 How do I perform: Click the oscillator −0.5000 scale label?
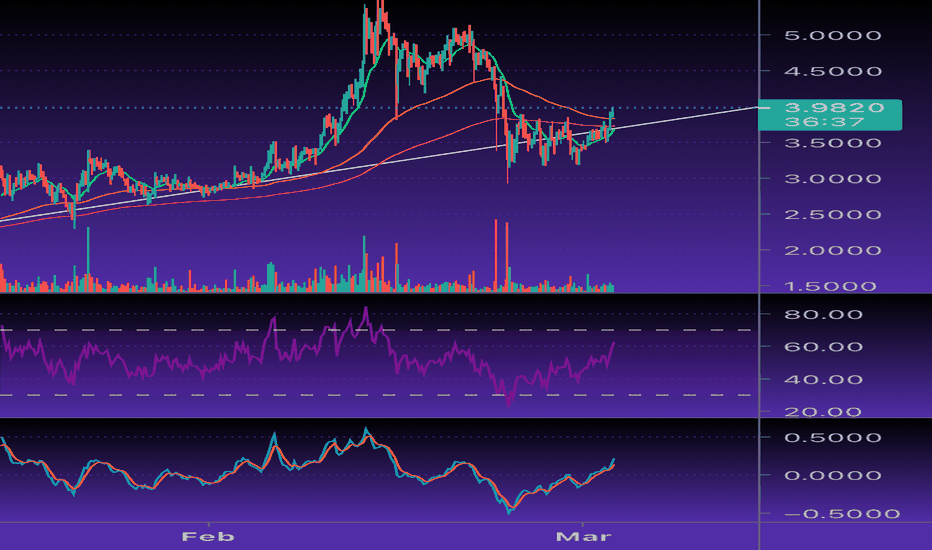(x=842, y=514)
